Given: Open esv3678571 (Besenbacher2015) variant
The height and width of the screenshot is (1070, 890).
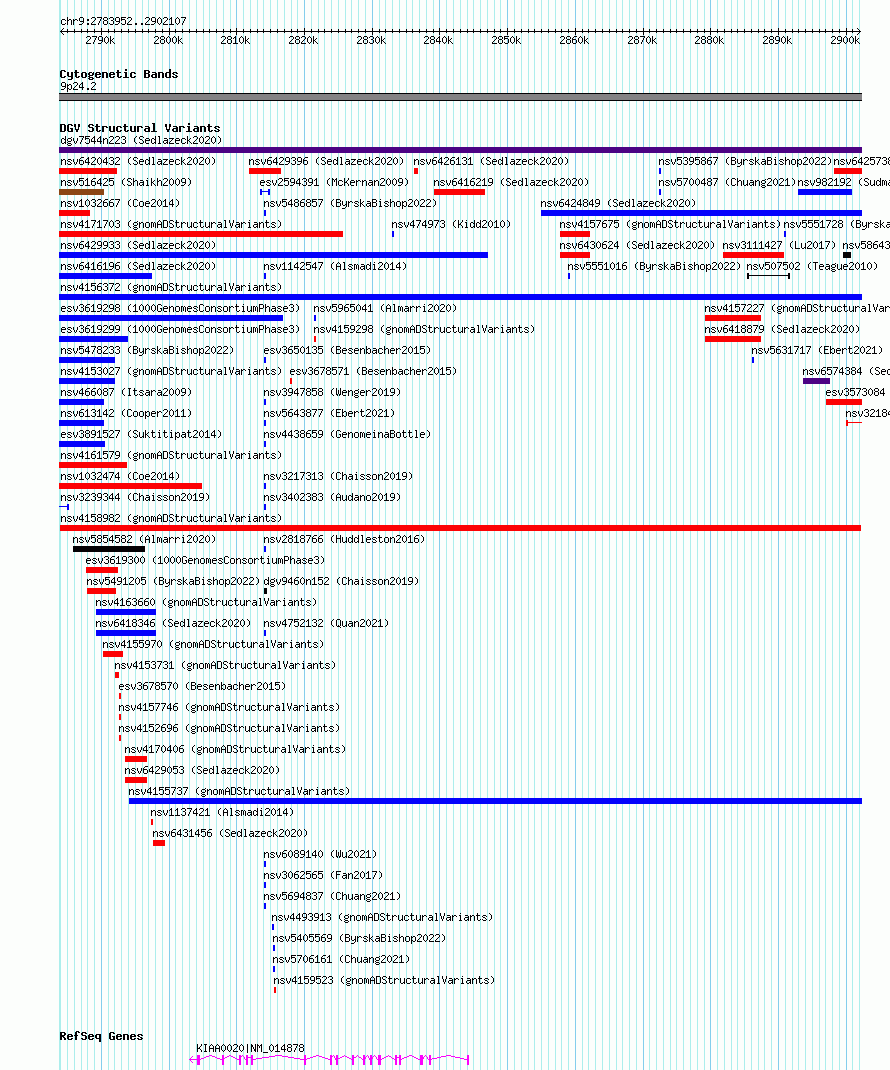Looking at the screenshot, I should click(x=373, y=371).
